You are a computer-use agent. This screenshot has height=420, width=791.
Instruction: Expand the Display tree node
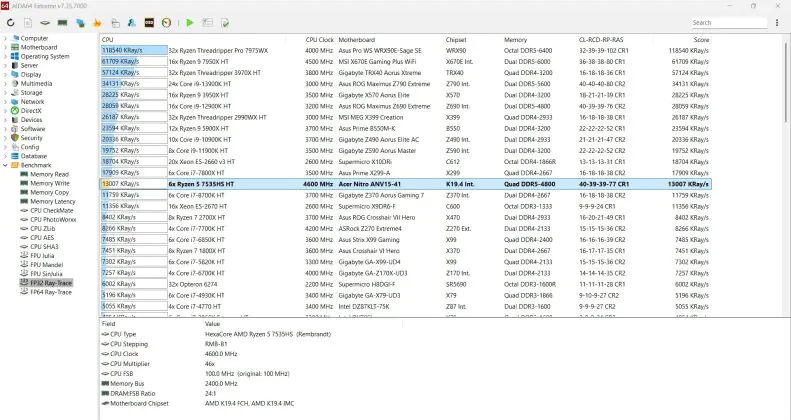pos(5,75)
